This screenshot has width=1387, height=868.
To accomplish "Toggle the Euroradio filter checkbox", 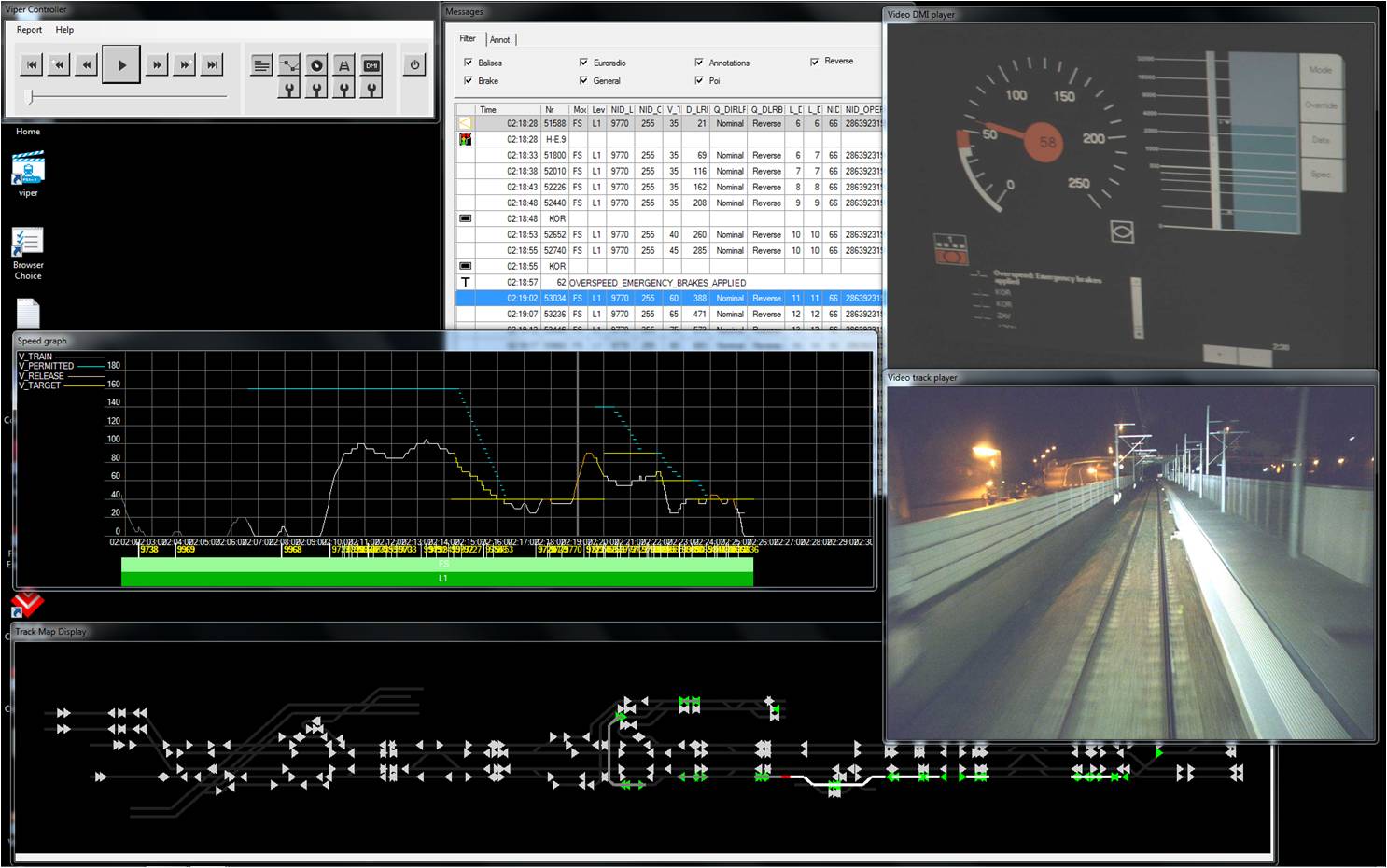I will coord(584,63).
